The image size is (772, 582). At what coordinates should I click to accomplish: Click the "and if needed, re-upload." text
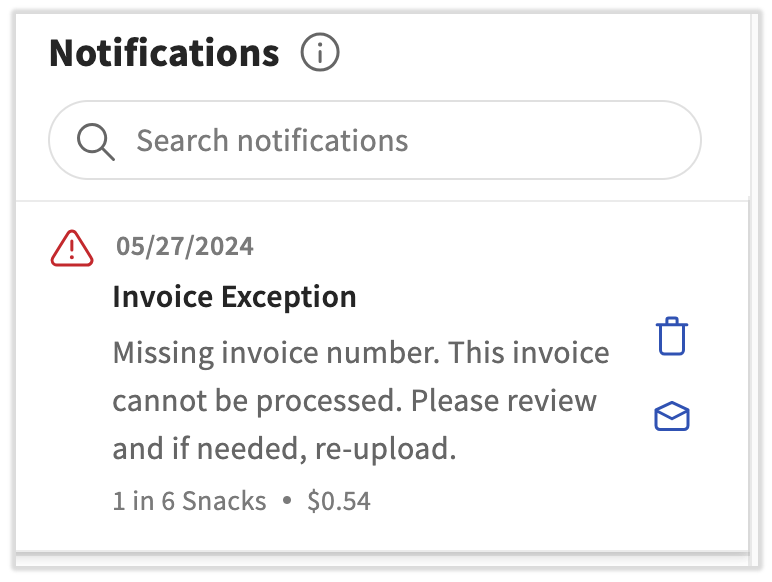284,449
